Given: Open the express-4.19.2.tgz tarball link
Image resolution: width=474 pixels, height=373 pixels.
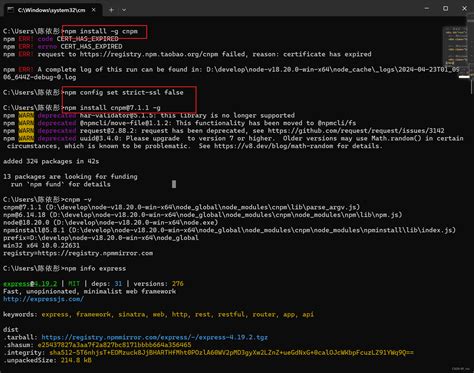Looking at the screenshot, I should (154, 337).
